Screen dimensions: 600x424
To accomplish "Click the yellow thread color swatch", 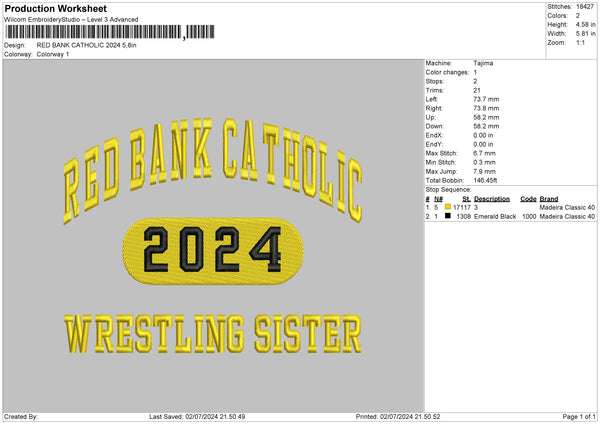I will (x=448, y=207).
